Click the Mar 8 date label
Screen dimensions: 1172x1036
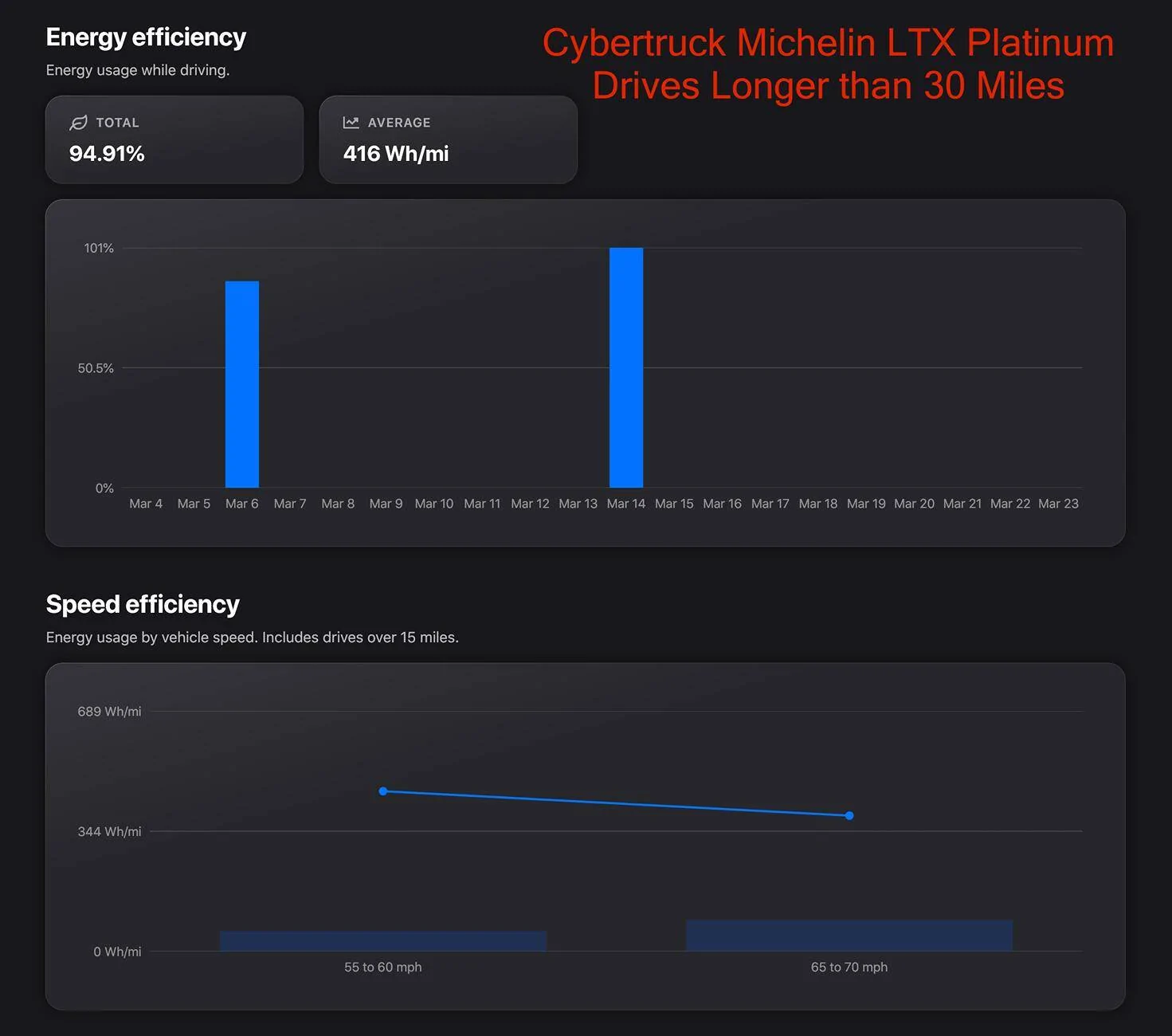(338, 504)
